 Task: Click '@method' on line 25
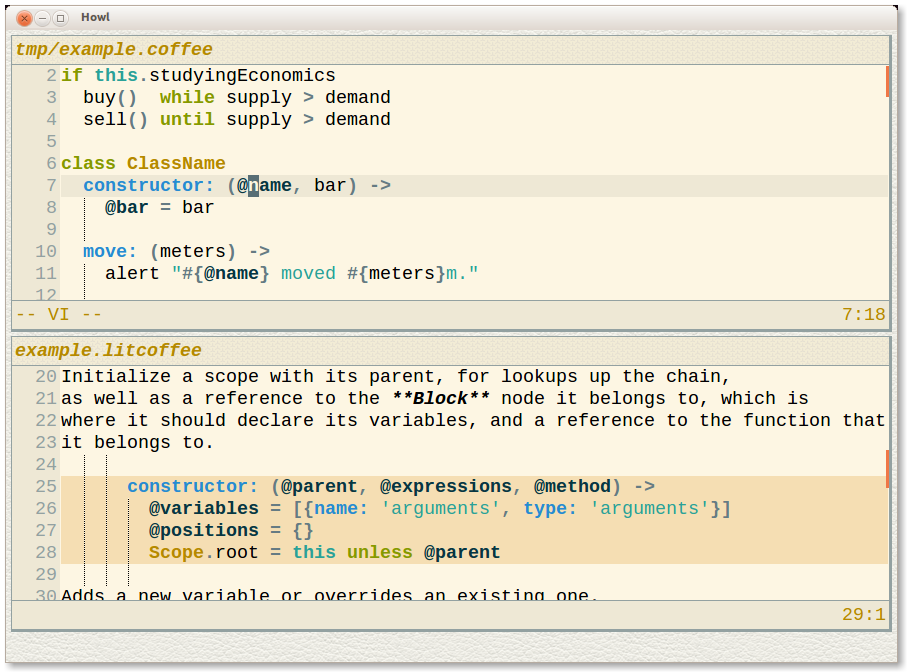[x=572, y=486]
